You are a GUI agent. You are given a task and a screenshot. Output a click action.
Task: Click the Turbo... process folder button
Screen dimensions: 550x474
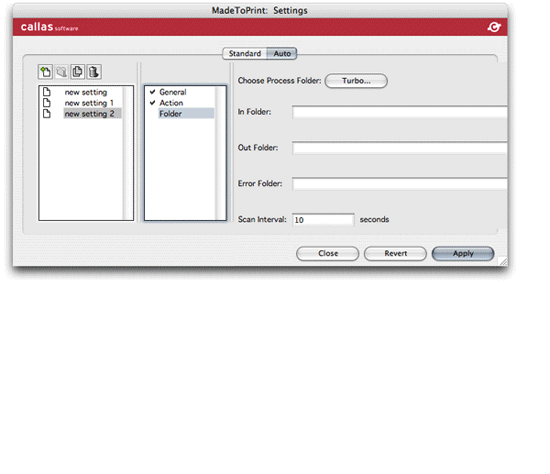(356, 81)
